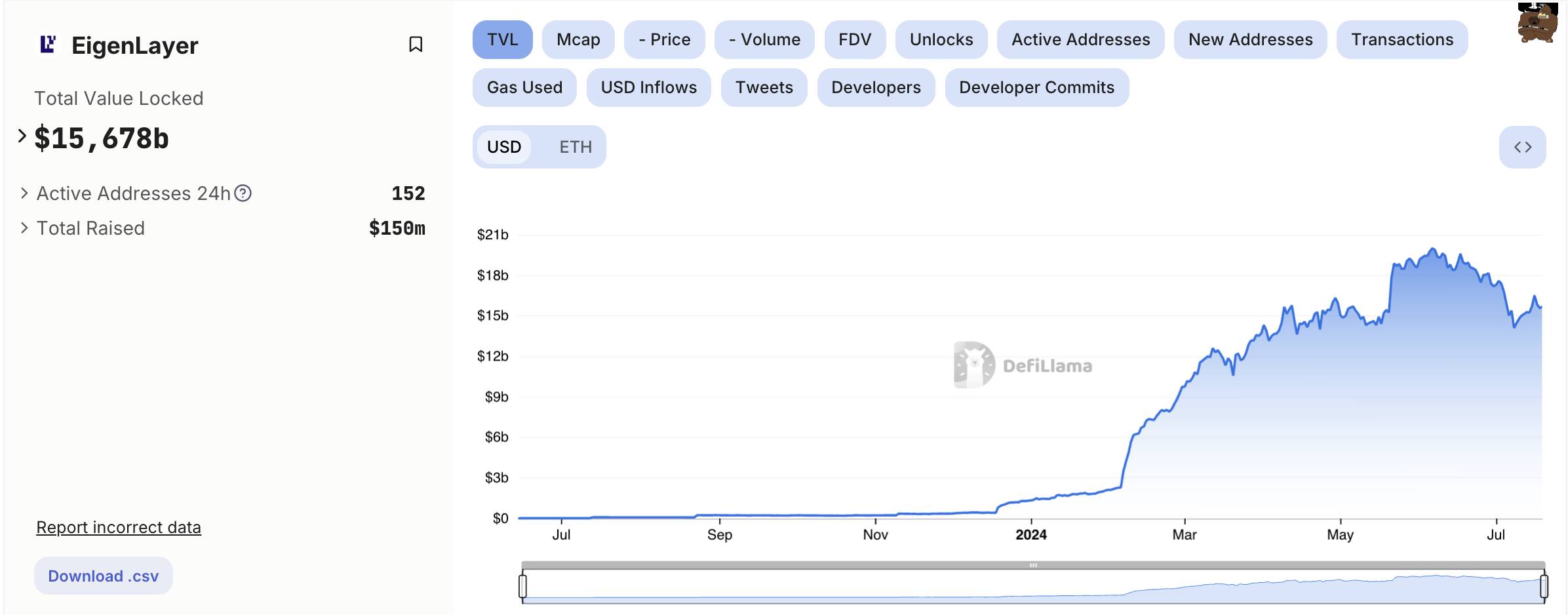Toggle the New Addresses chart metric
The width and height of the screenshot is (1568, 615).
[x=1251, y=39]
